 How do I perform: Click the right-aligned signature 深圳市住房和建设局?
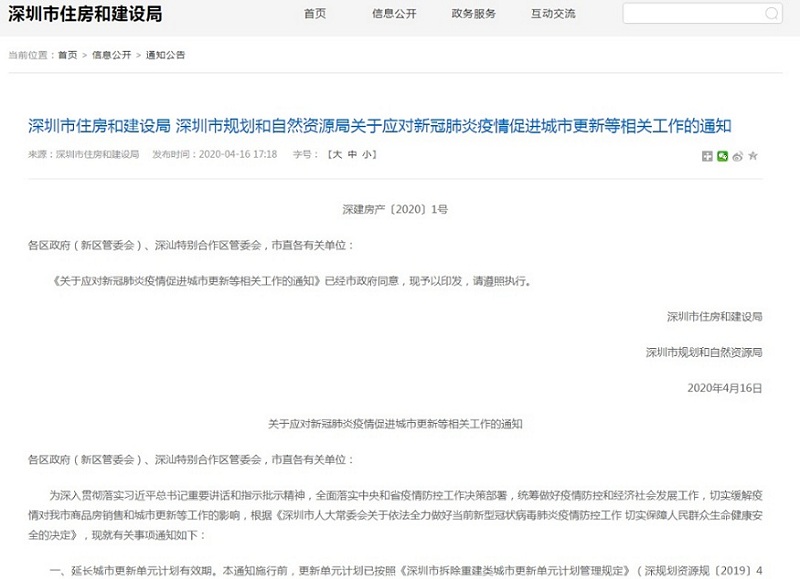tap(714, 316)
